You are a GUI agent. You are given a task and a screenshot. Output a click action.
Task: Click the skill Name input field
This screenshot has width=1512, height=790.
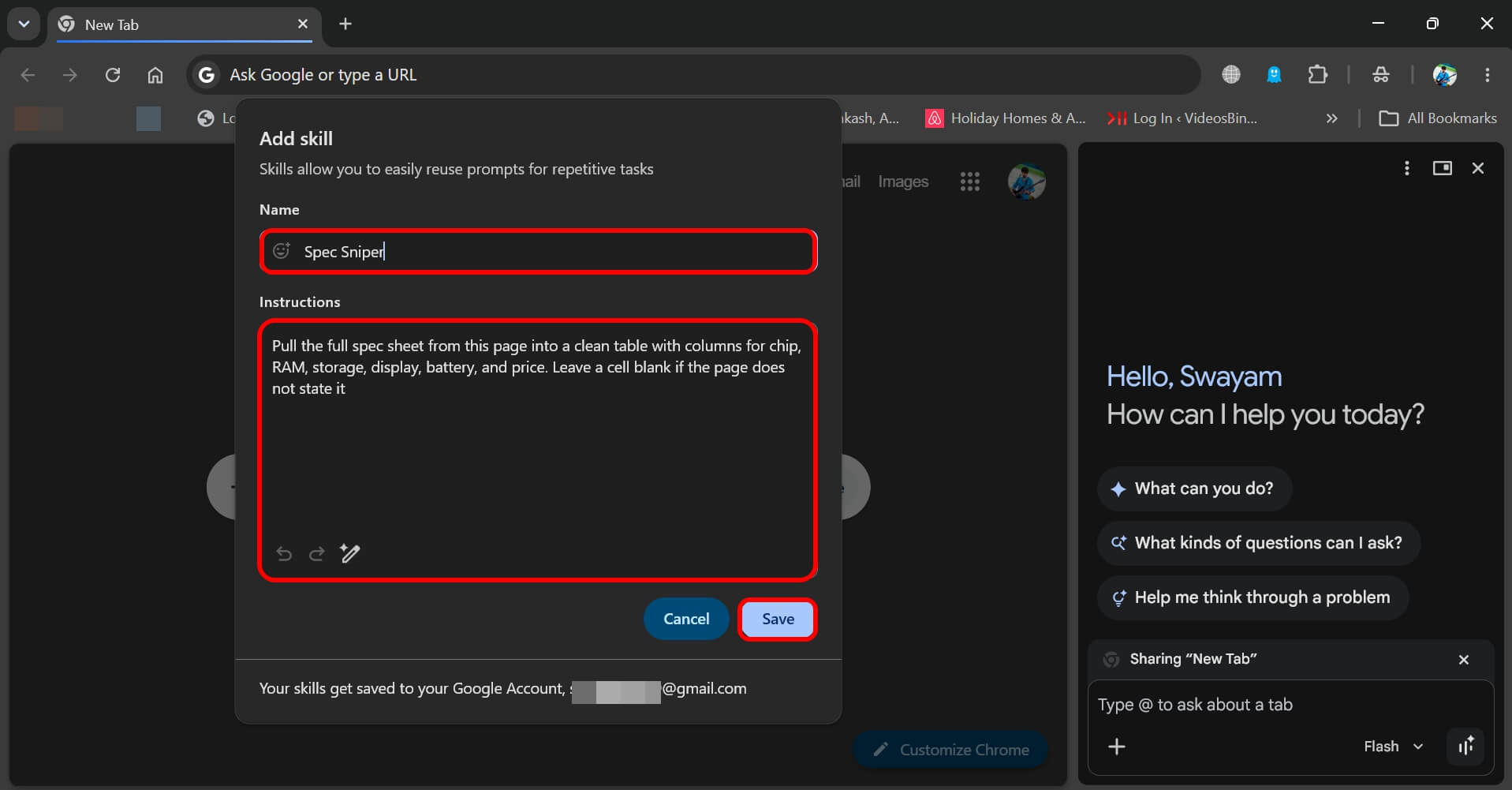tap(538, 252)
